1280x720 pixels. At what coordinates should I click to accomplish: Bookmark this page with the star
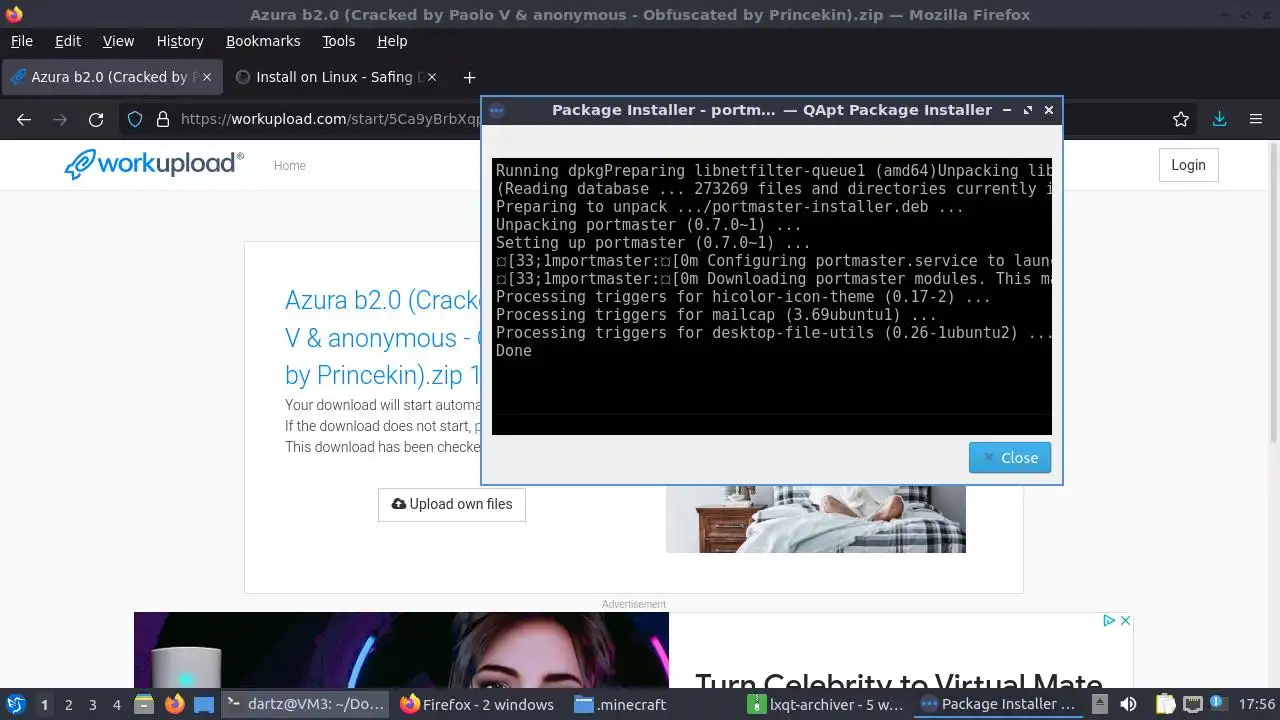tap(1181, 119)
